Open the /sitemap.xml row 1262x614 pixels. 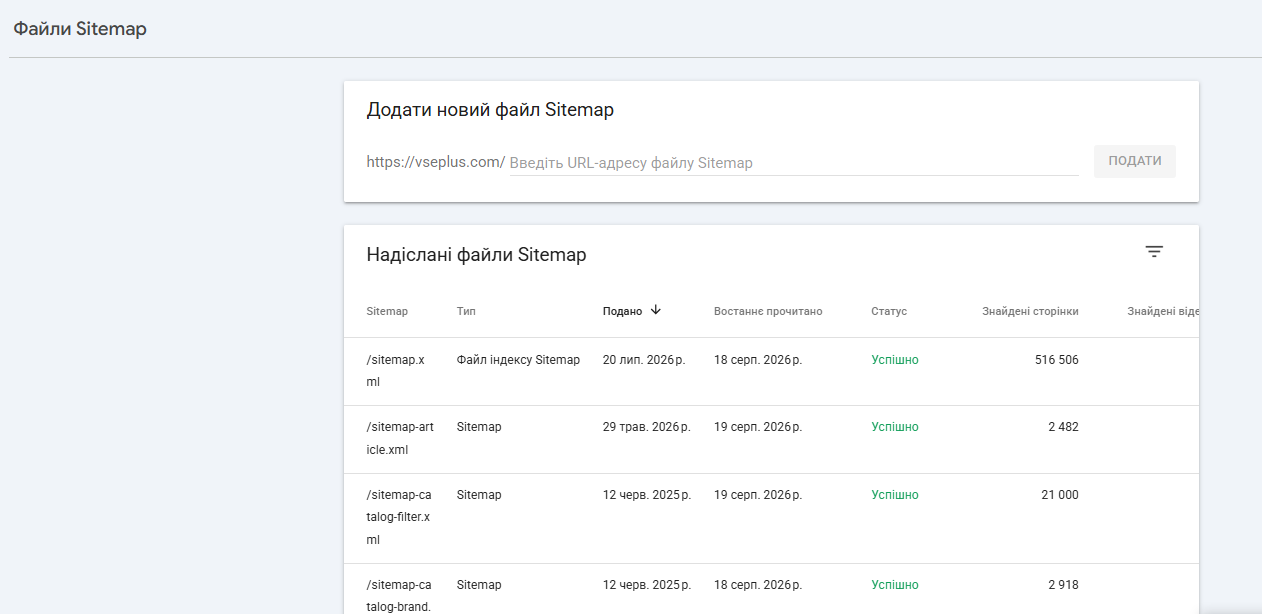tap(771, 372)
